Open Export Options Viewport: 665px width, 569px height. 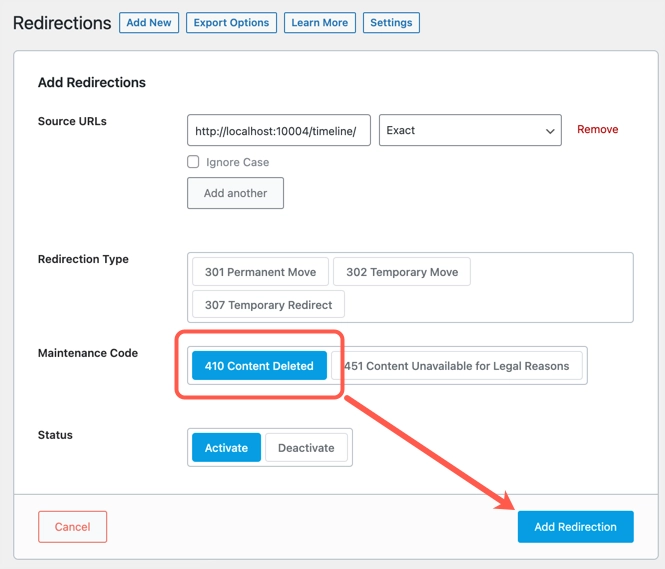231,23
